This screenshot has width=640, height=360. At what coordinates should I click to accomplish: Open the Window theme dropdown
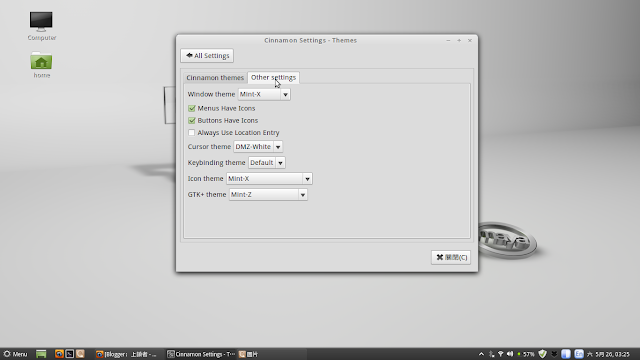264,94
